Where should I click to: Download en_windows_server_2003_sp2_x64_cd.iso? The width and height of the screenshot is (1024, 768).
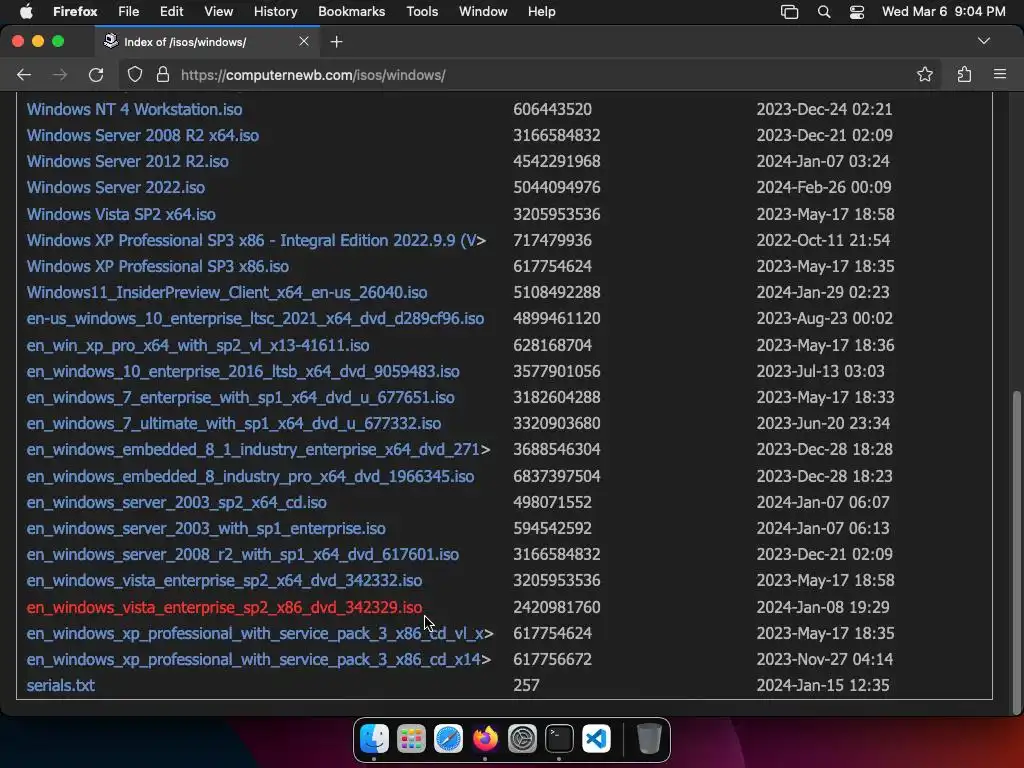pyautogui.click(x=176, y=502)
